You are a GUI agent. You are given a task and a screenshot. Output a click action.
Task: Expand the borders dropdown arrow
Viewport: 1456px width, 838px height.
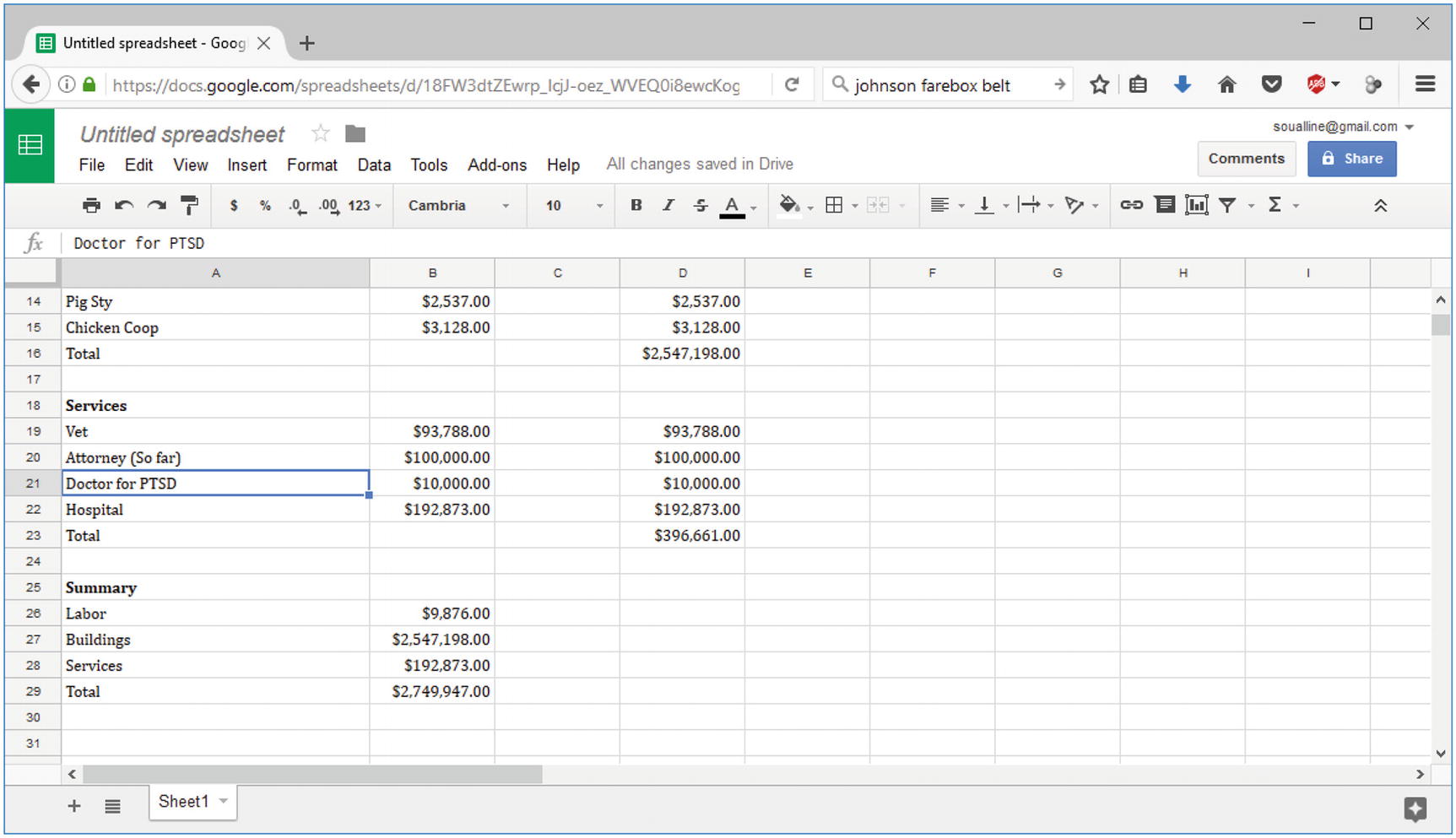click(x=855, y=206)
